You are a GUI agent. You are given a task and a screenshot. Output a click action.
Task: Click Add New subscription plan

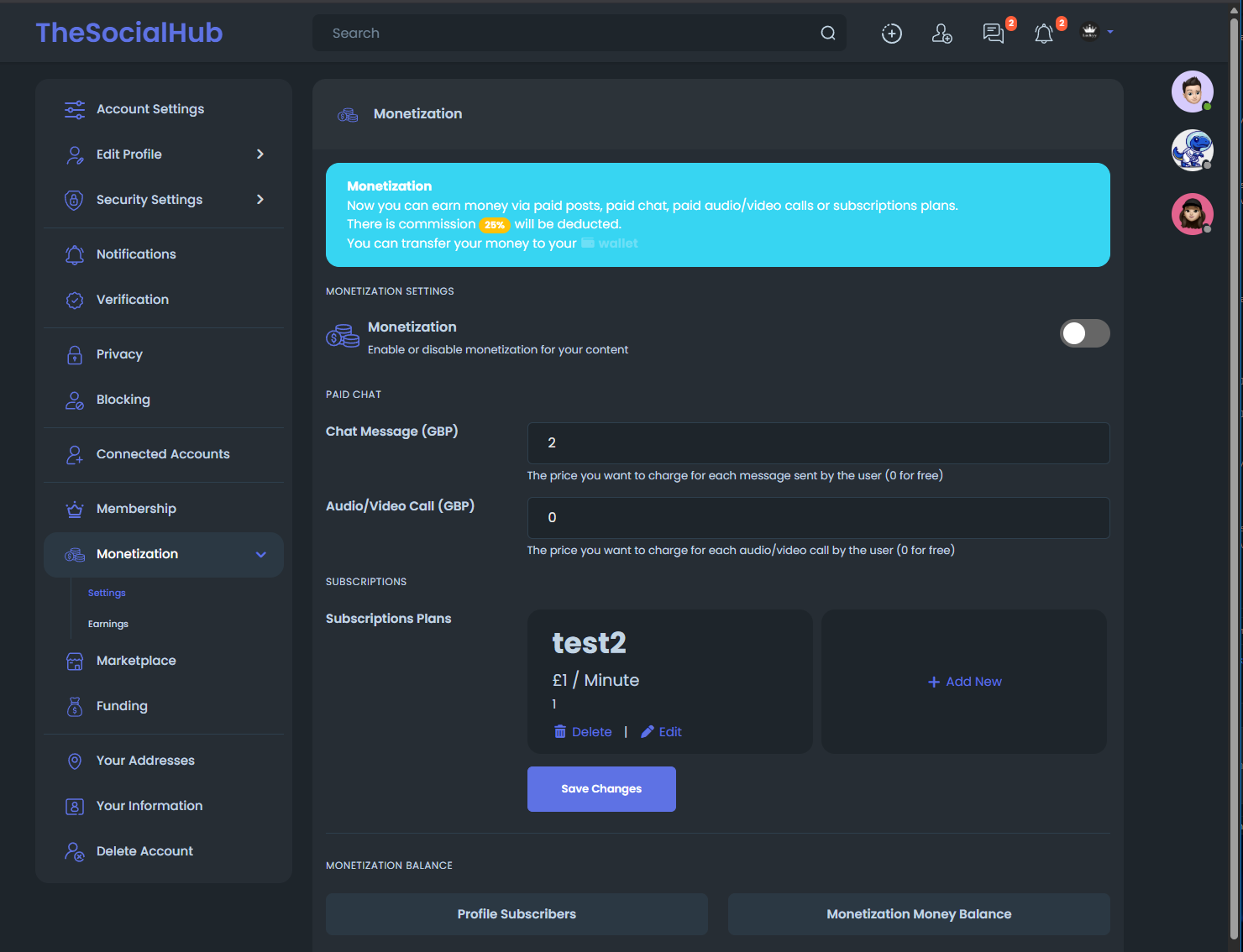964,682
